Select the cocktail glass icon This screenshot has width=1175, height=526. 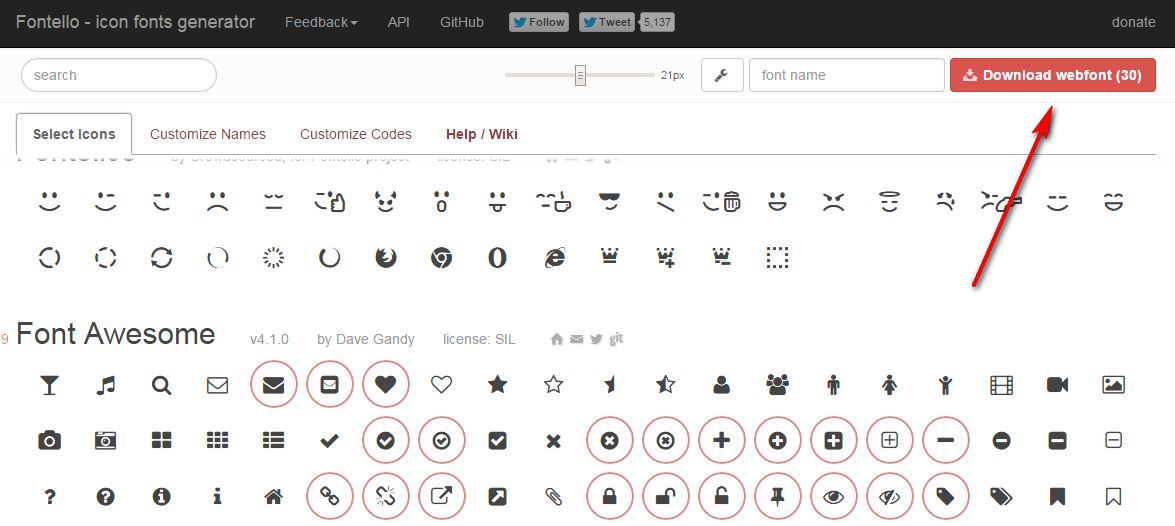[x=49, y=385]
